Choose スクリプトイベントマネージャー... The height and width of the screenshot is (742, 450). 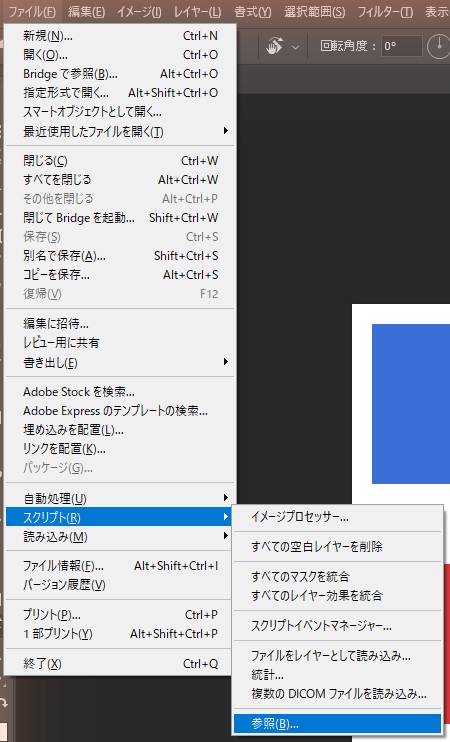(337, 625)
